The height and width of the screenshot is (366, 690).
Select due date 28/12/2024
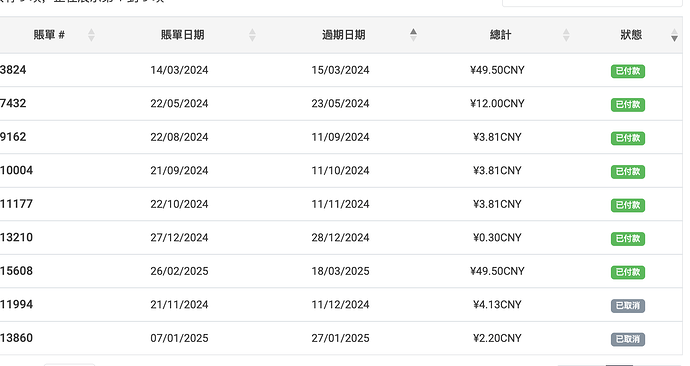(x=340, y=238)
